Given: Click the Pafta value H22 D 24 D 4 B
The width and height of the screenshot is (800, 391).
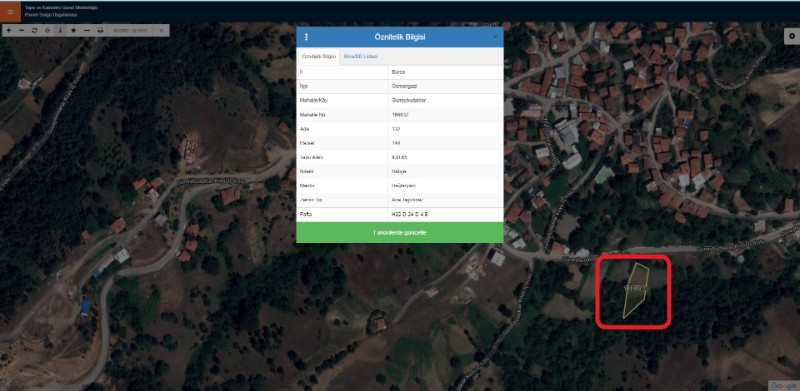Looking at the screenshot, I should (x=409, y=215).
